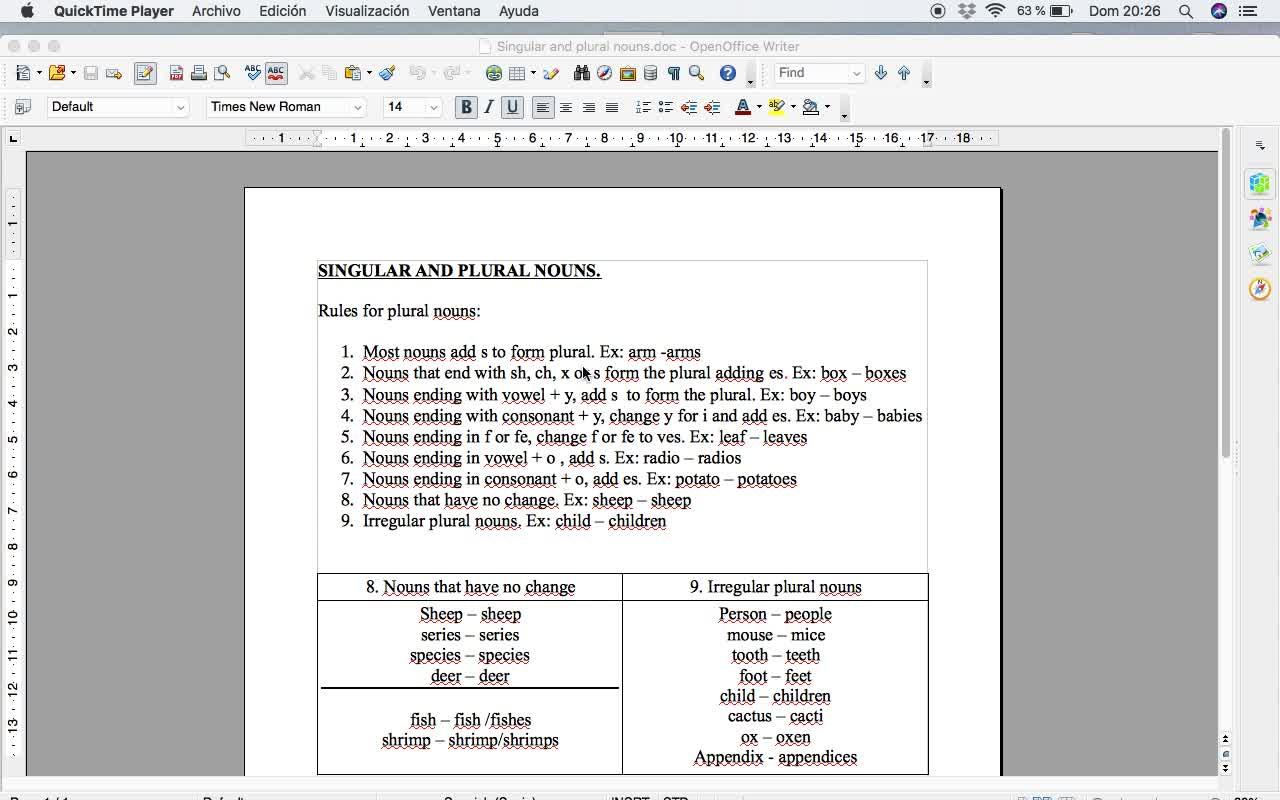Open the Ventana menu
1280x800 pixels.
coord(454,11)
